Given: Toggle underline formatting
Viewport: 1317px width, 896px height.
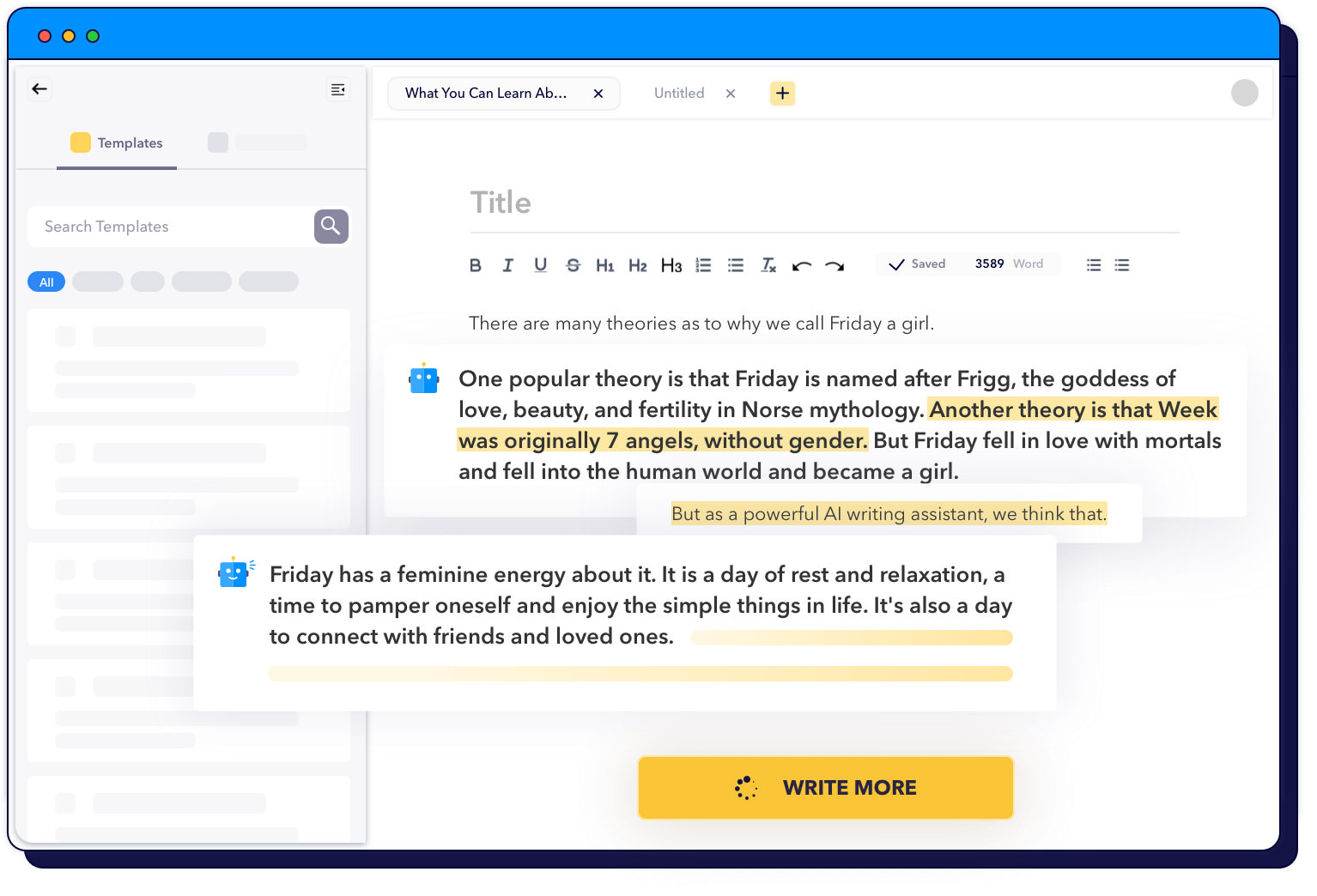Looking at the screenshot, I should [540, 265].
